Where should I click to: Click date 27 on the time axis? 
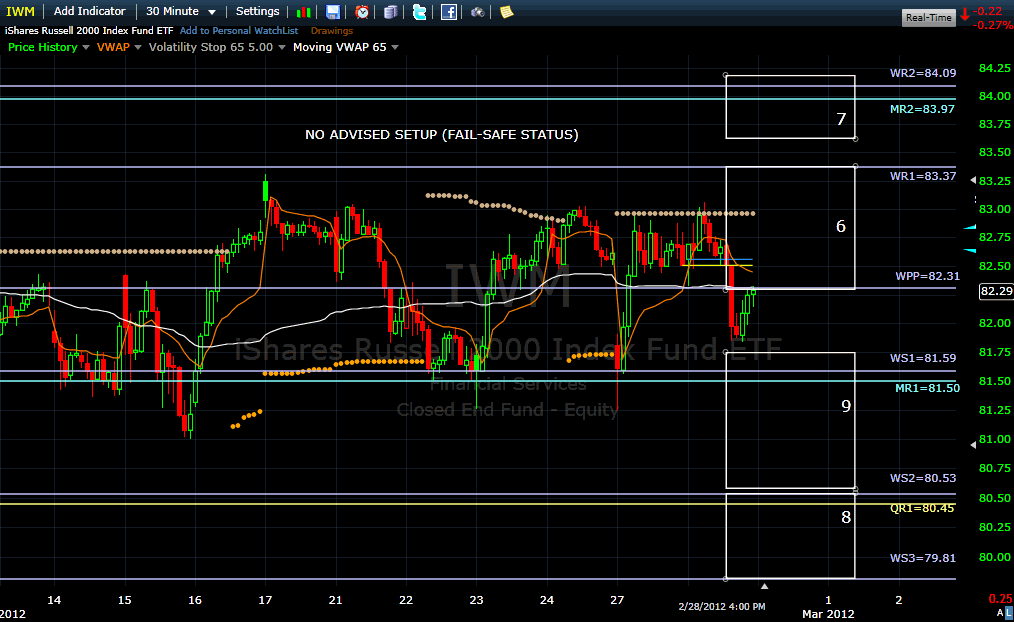617,600
